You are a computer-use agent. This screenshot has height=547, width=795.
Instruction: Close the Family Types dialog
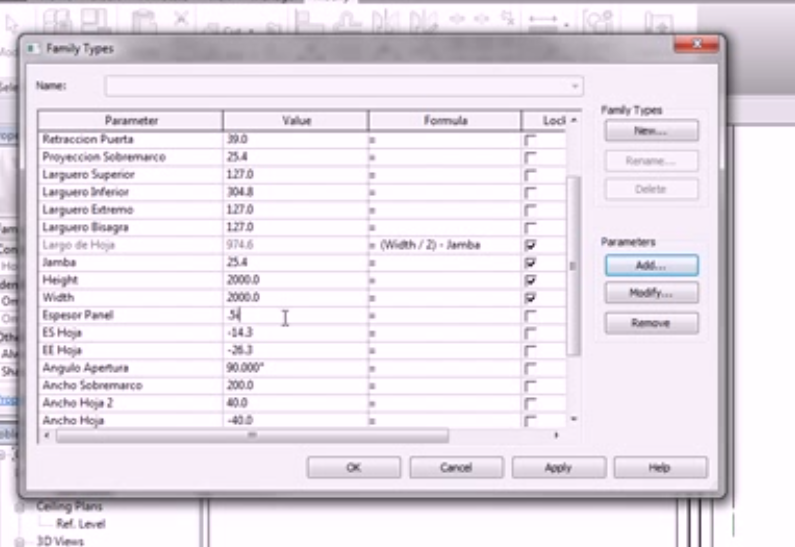point(697,44)
